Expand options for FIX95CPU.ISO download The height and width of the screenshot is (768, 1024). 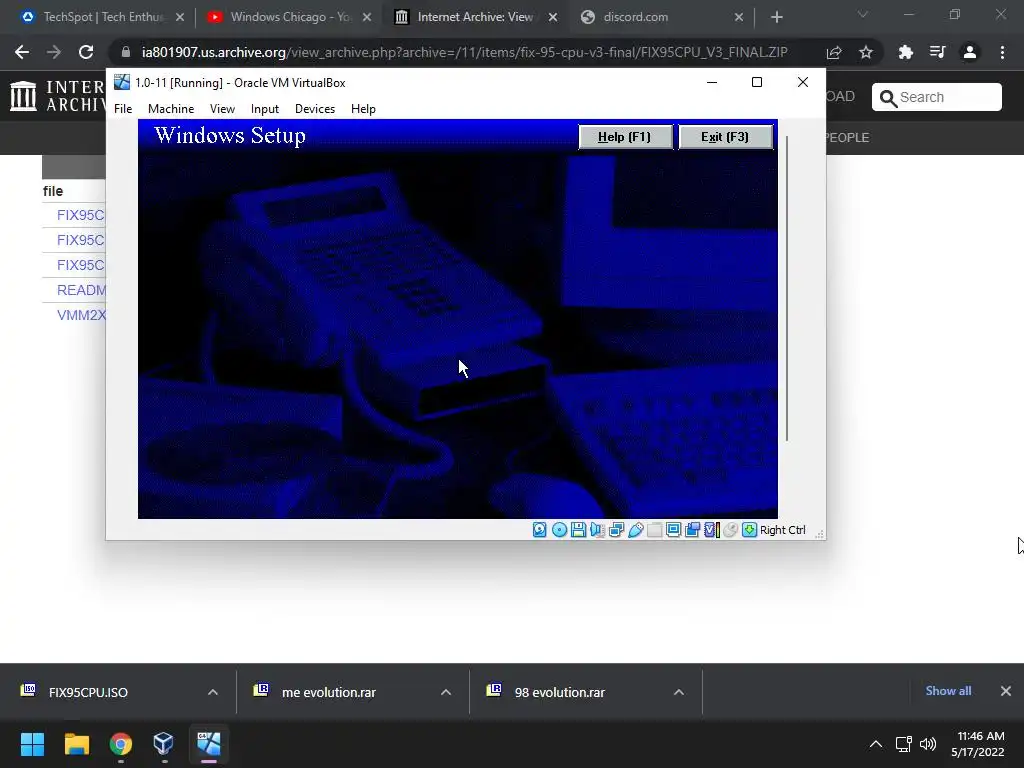tap(213, 692)
